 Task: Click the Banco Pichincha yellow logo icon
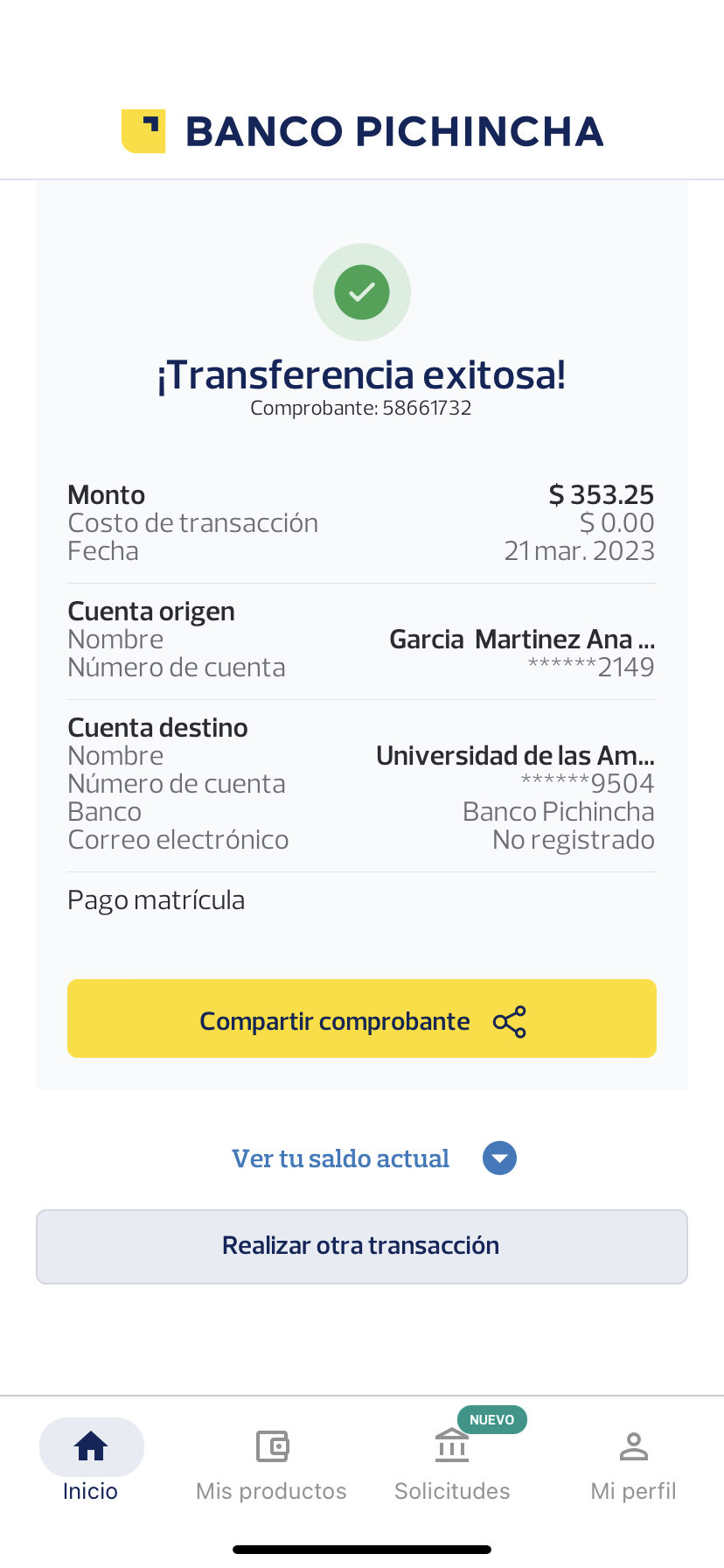[x=143, y=131]
